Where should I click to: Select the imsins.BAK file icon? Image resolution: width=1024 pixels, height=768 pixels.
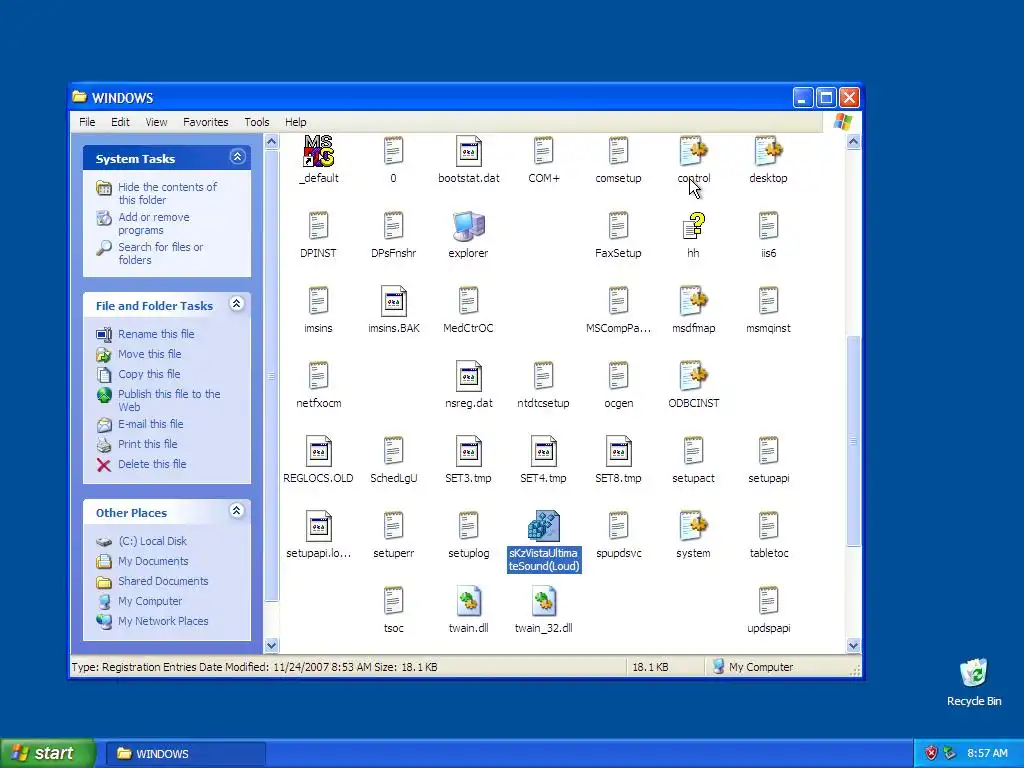pyautogui.click(x=394, y=301)
